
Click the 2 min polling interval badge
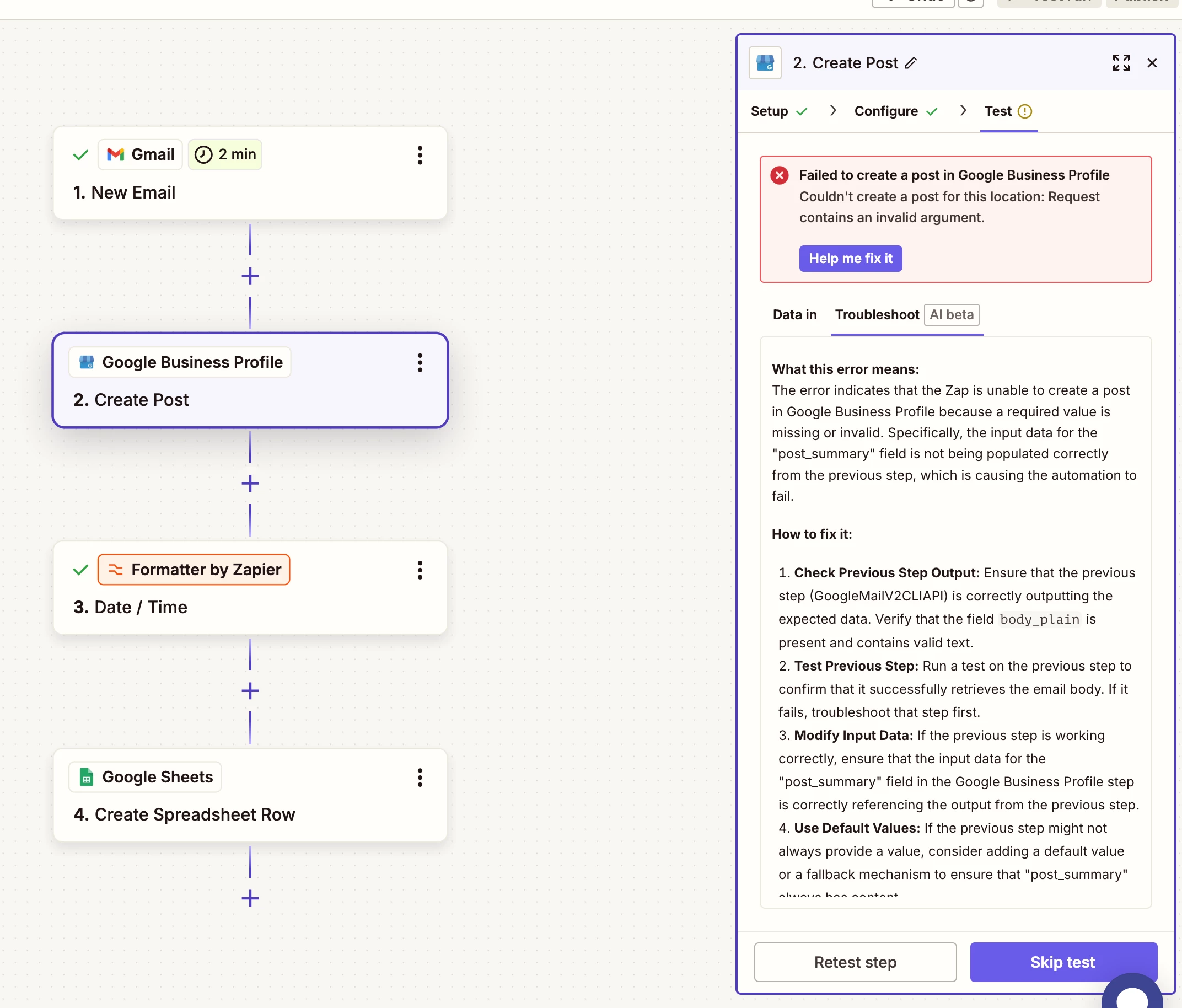coord(225,154)
